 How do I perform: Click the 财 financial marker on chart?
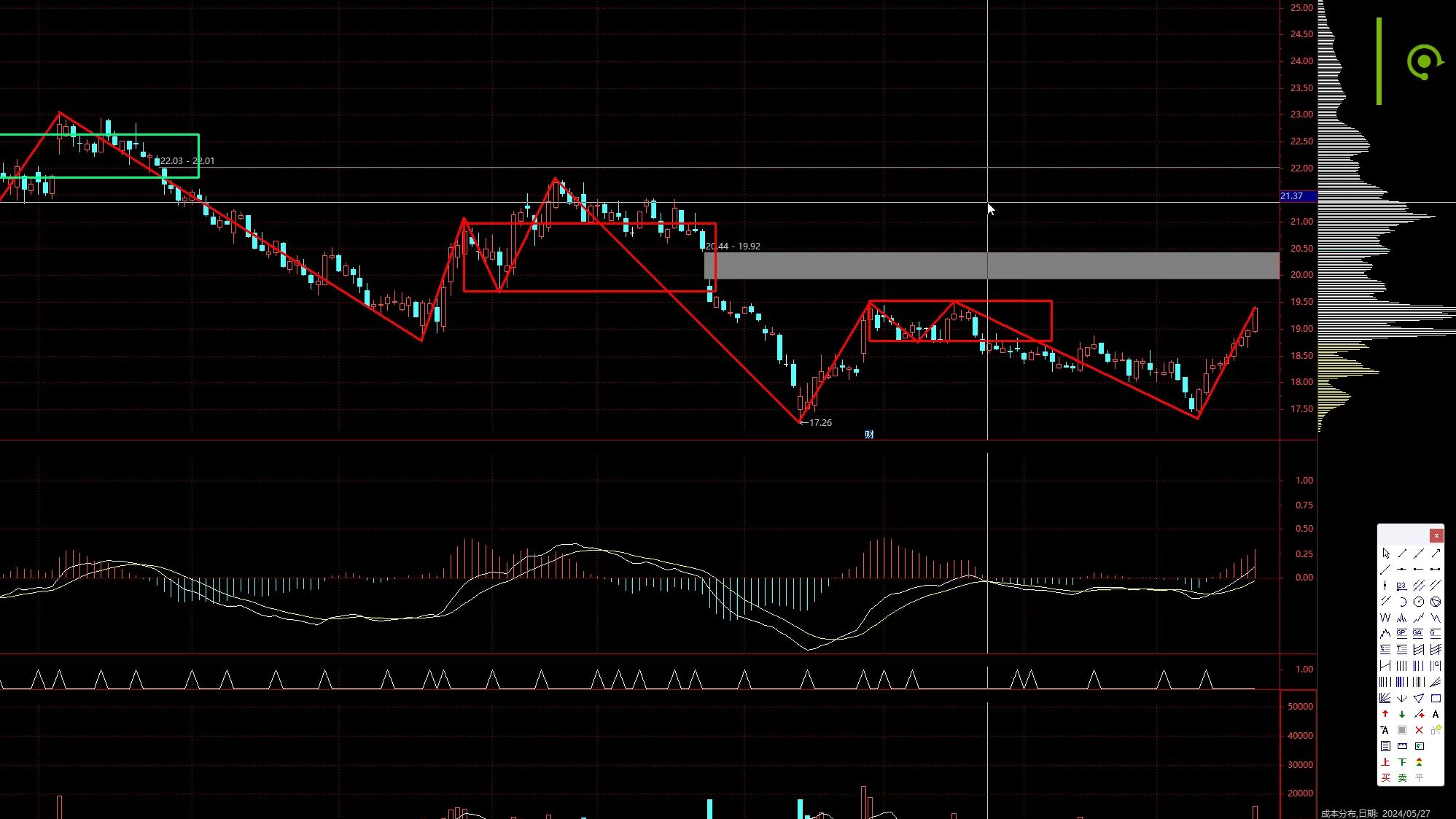869,435
